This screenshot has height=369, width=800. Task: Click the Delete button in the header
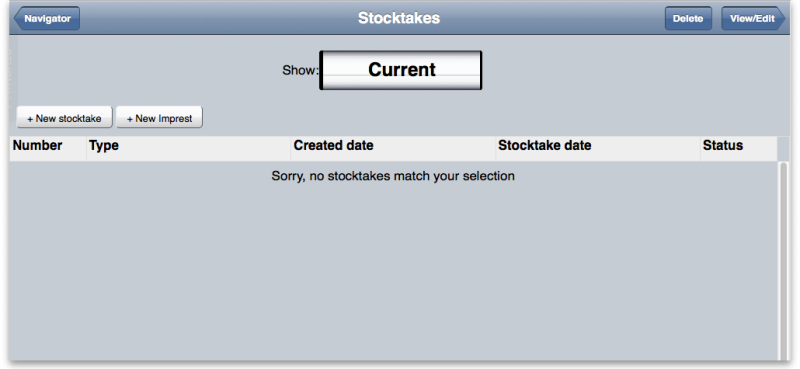point(688,19)
